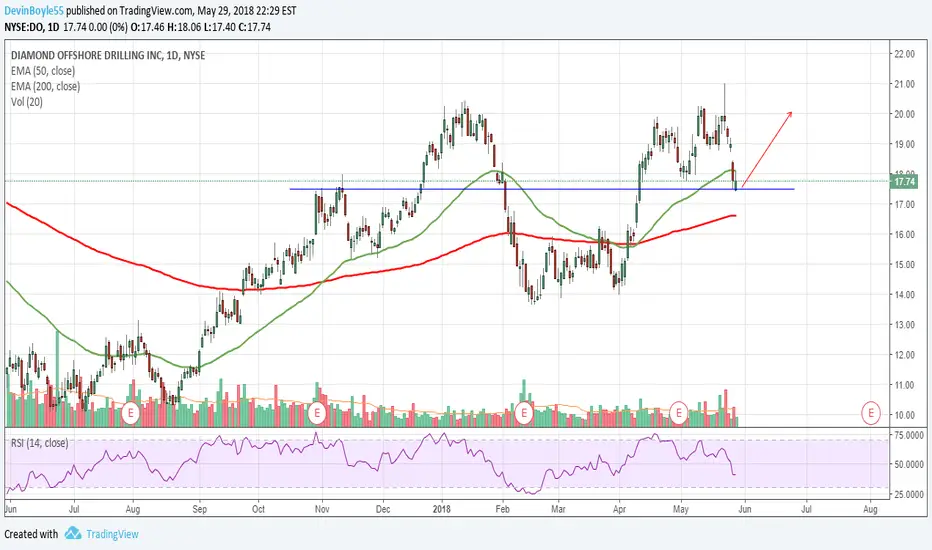Click the 'Created with' text
932x550 pixels.
(x=31, y=534)
